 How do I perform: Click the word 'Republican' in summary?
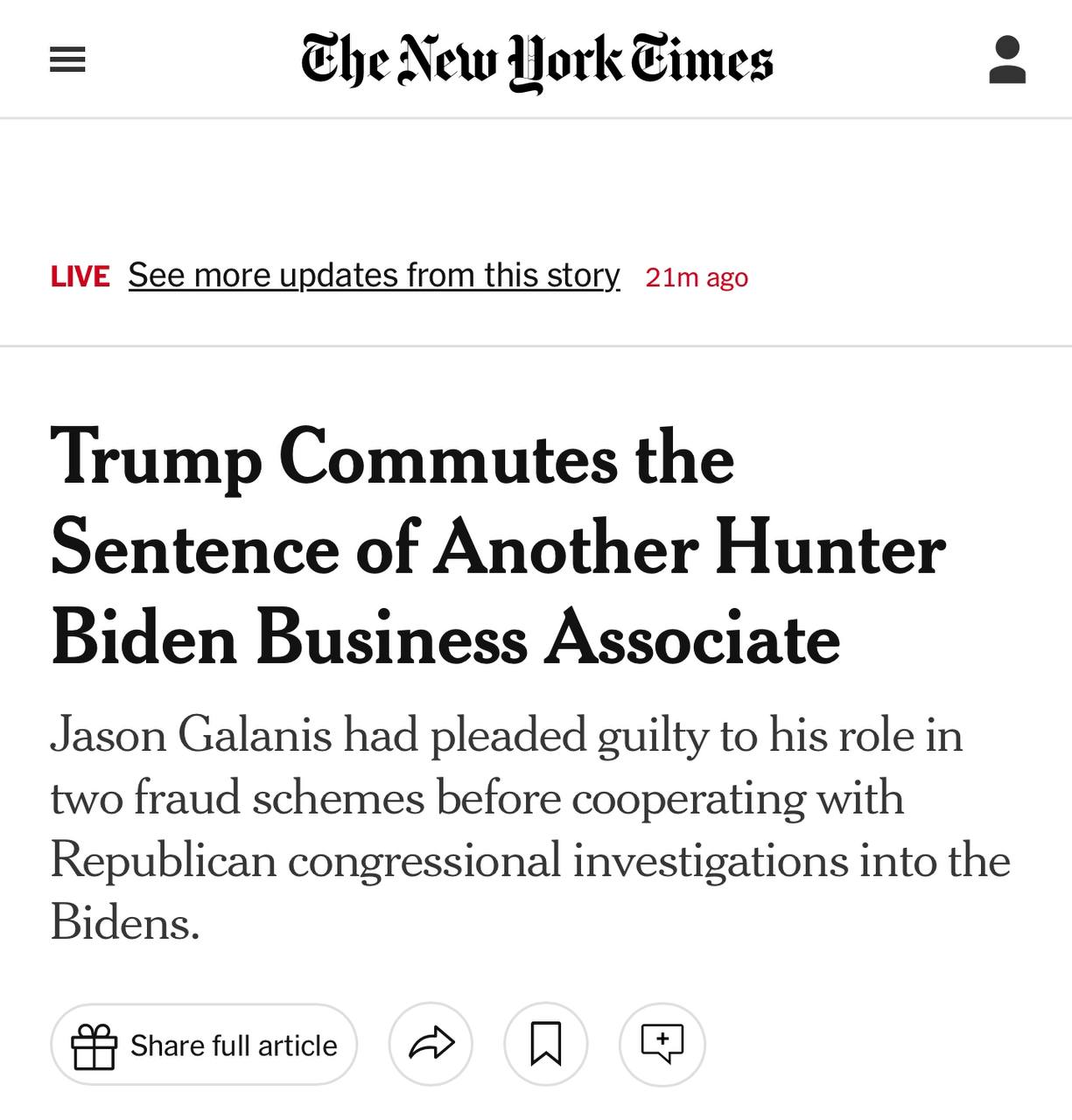[164, 861]
